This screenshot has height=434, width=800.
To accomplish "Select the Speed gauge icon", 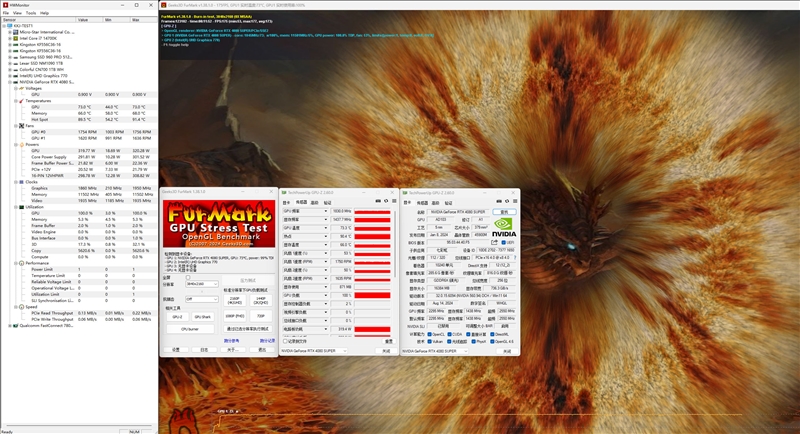I will click(x=21, y=307).
